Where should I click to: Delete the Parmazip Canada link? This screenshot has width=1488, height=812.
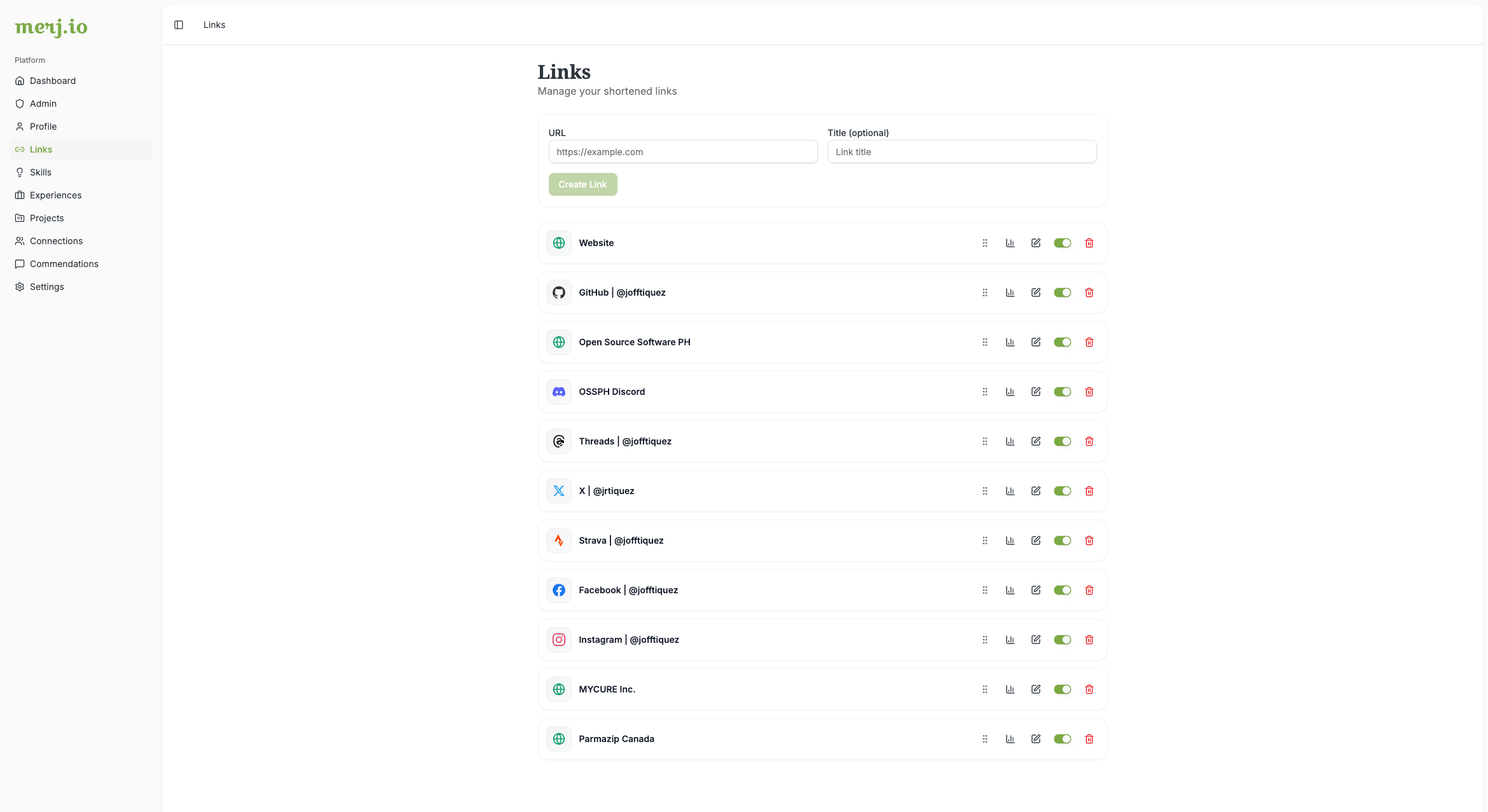1089,739
